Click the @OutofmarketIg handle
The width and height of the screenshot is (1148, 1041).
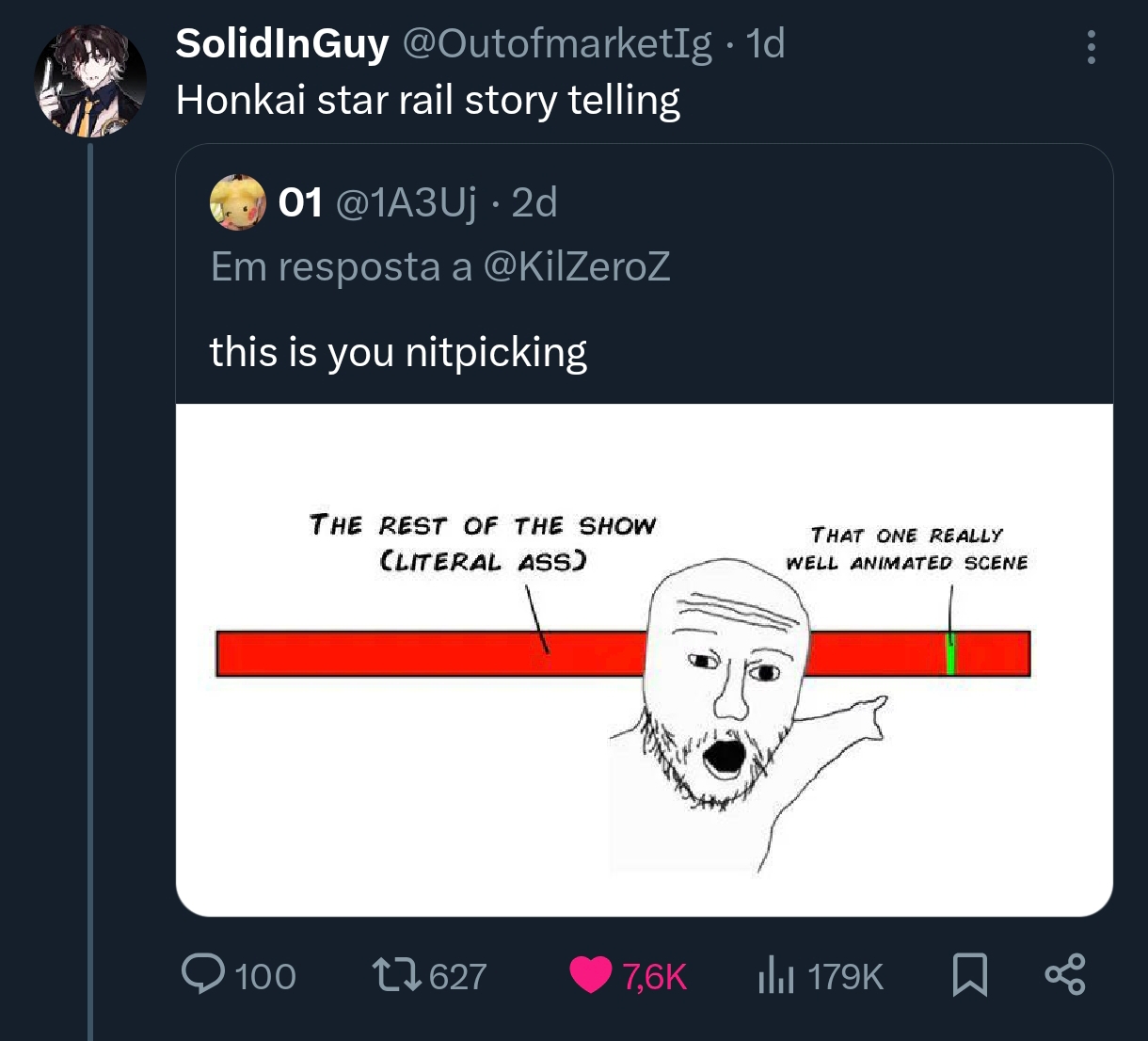(x=557, y=43)
